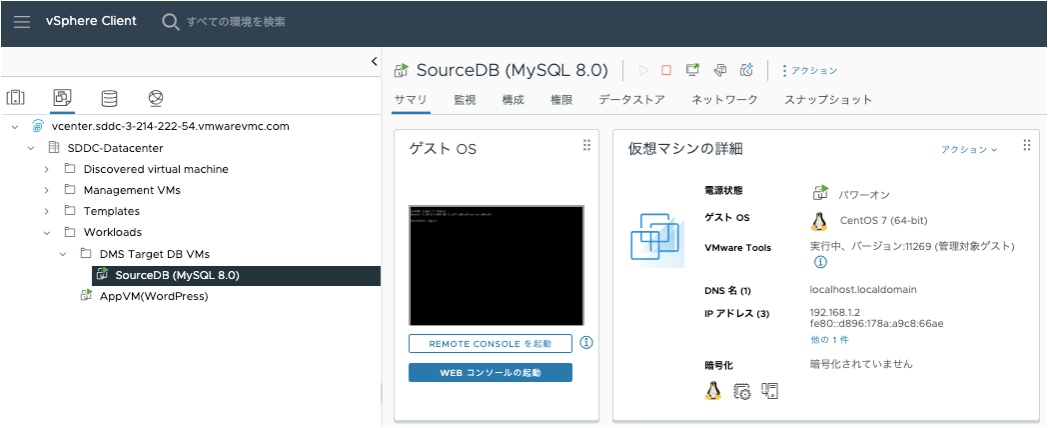Switch to the 権限 tab

[561, 100]
